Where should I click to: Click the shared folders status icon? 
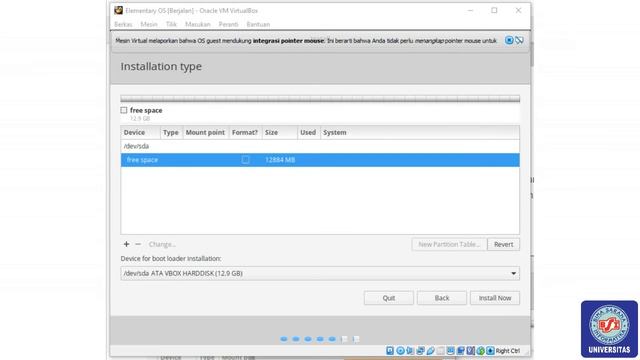[x=440, y=351]
